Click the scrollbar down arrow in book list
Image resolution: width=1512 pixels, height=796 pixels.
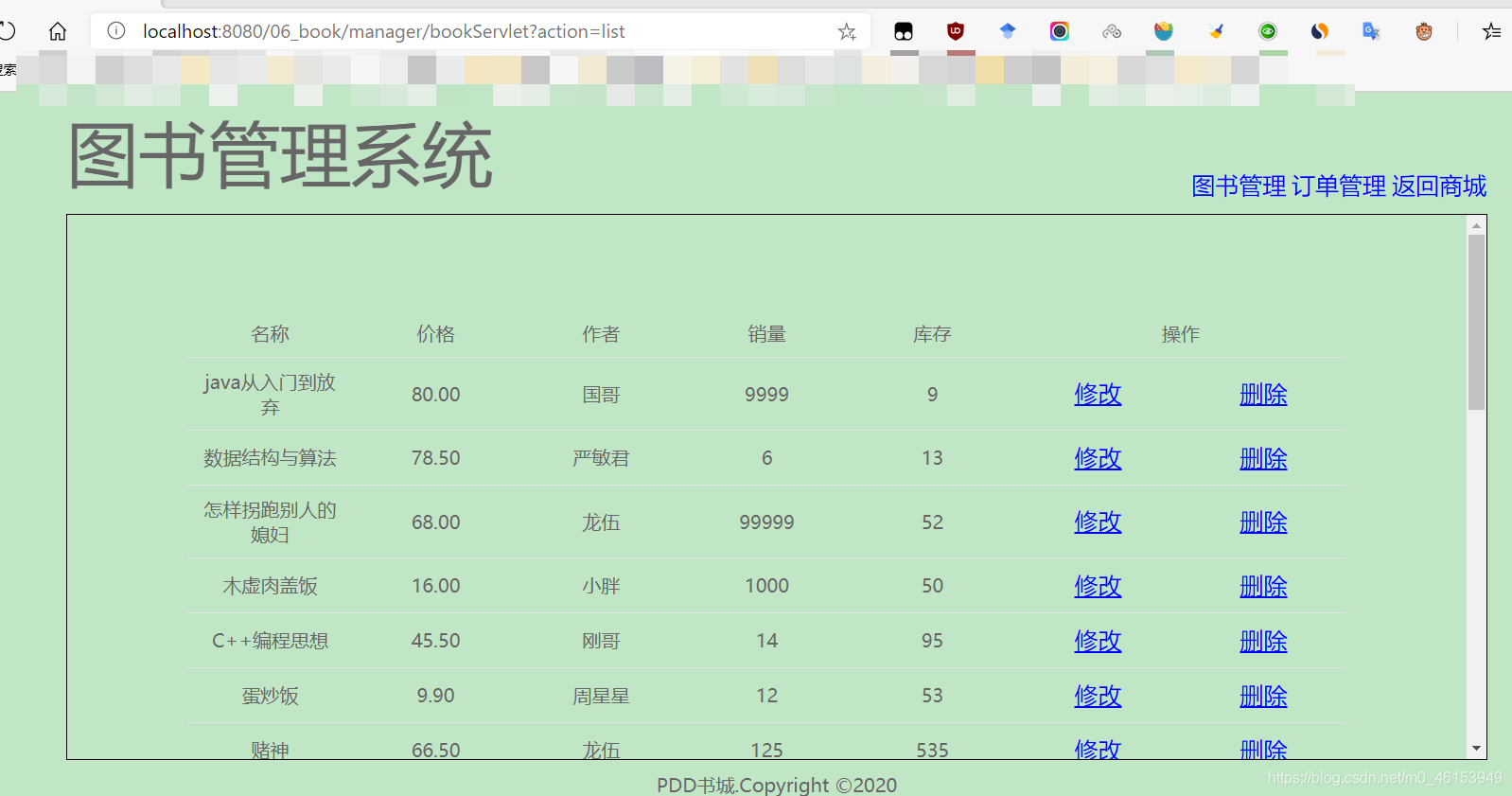[x=1476, y=749]
